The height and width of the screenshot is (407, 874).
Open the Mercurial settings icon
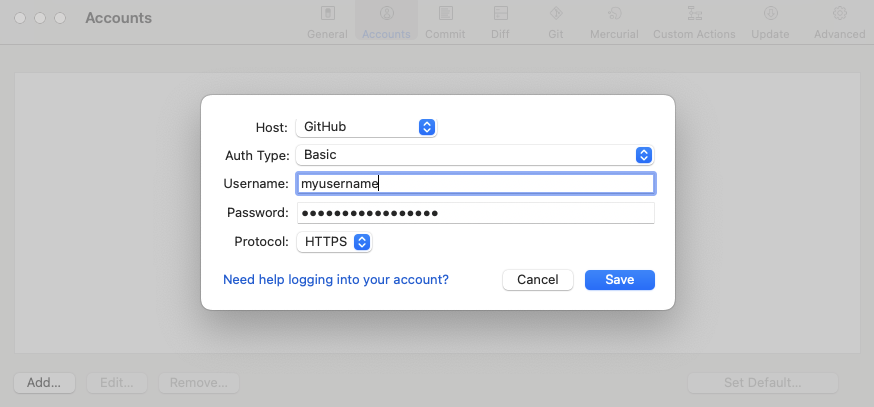point(614,13)
